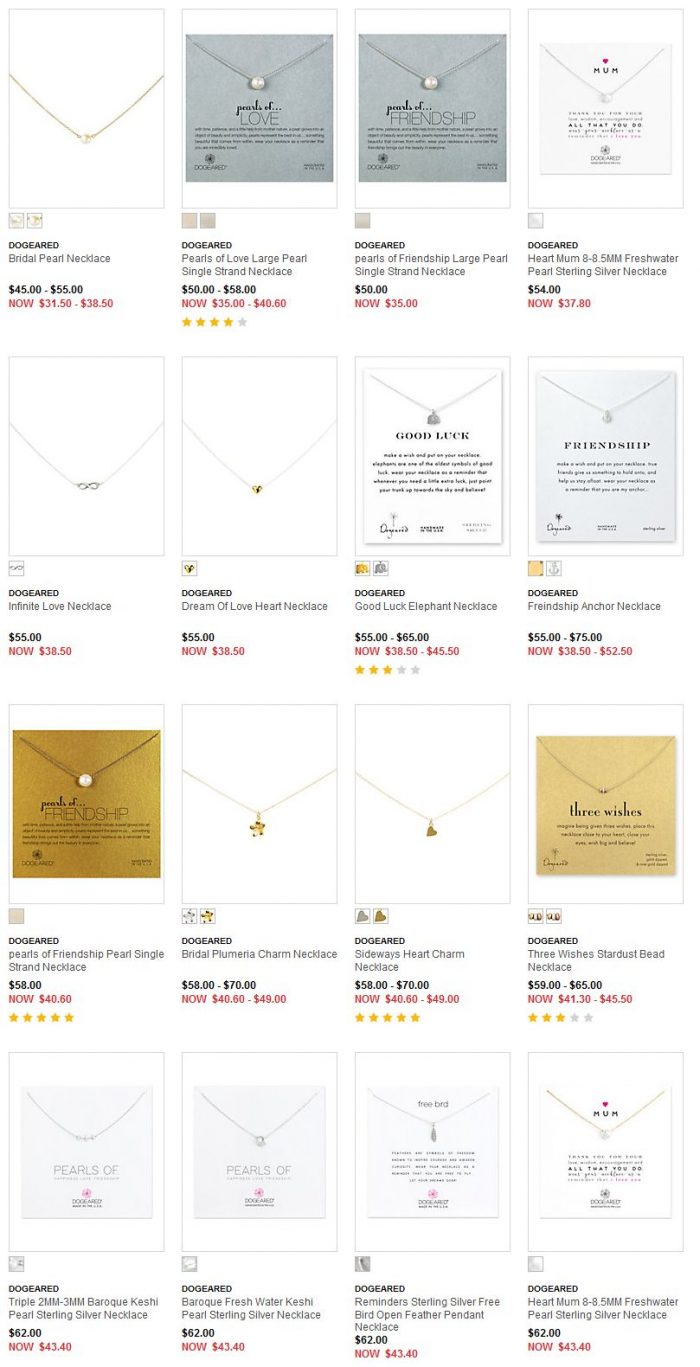
Task: Choose the gold heart swatch for Sideways Heart Charm
Action: 381,916
